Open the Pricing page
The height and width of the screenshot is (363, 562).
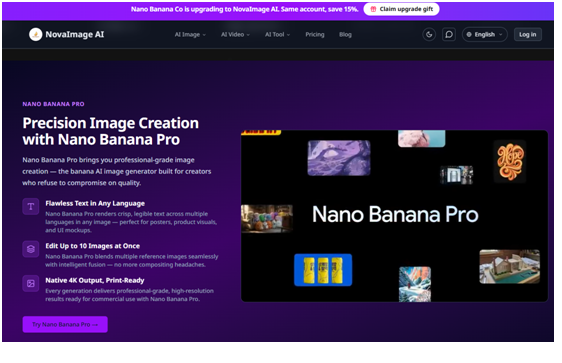tap(315, 34)
